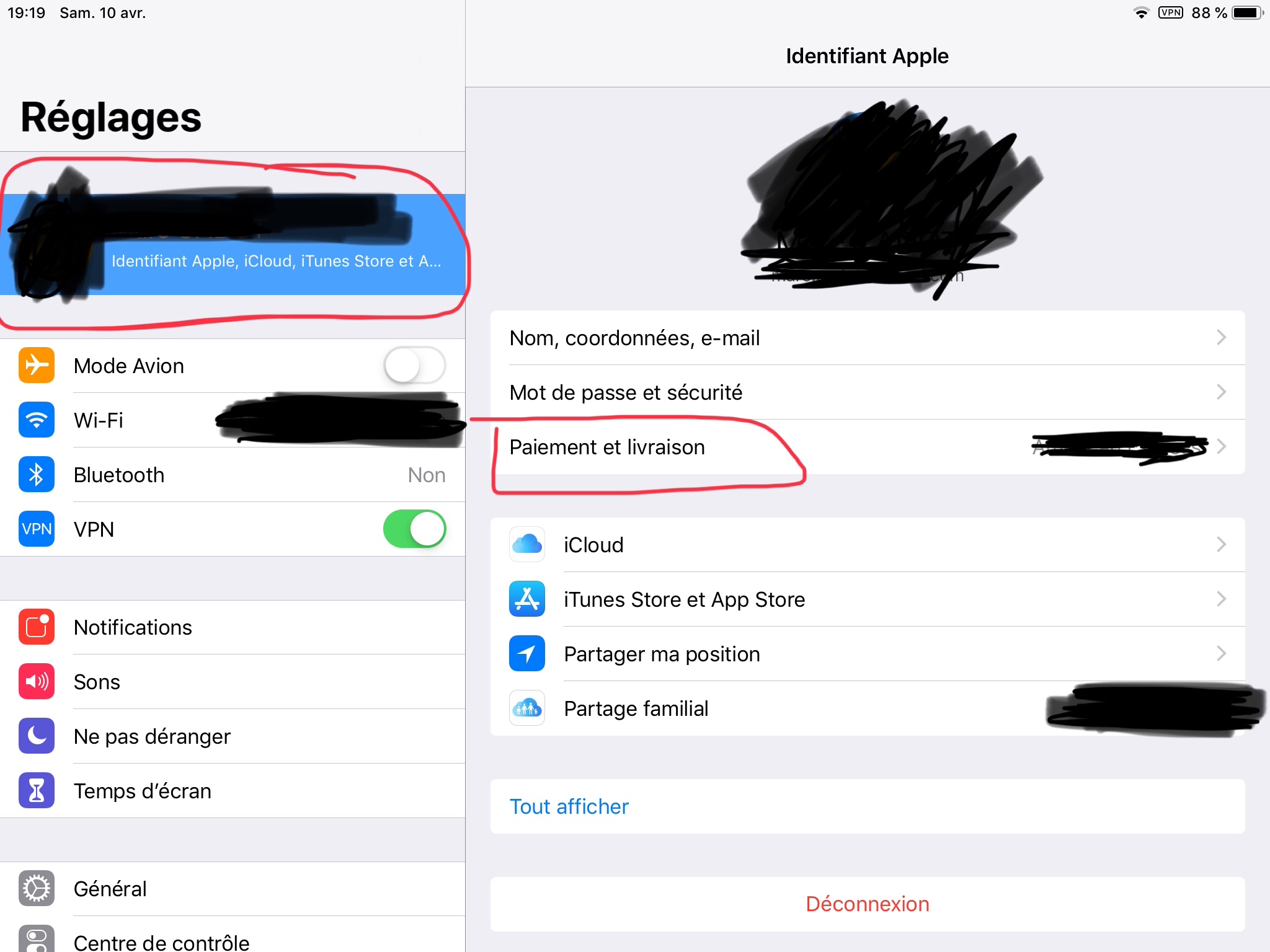This screenshot has width=1270, height=952.
Task: Open Mot de passe et sécurité chevron
Action: point(1221,392)
